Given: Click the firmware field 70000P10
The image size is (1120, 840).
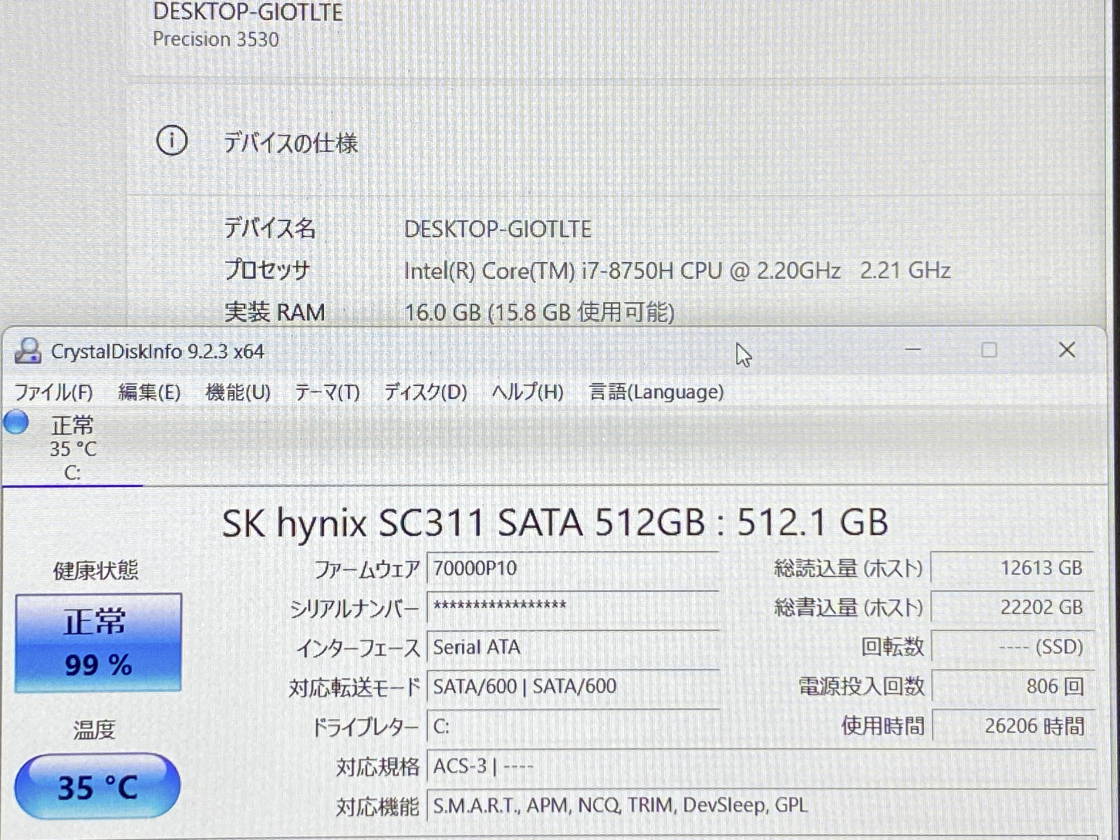Looking at the screenshot, I should pyautogui.click(x=573, y=569).
